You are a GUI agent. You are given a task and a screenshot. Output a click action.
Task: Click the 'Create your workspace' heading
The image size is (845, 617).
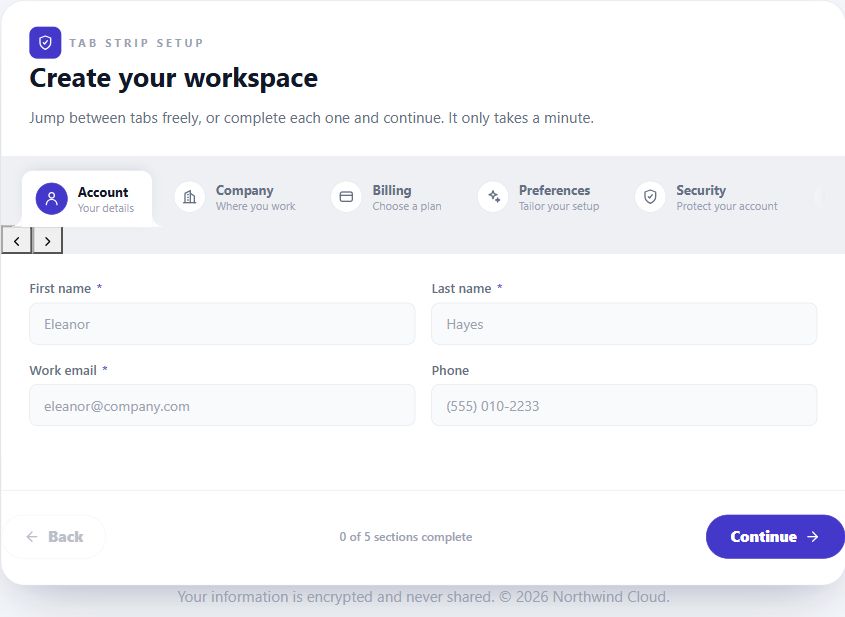(x=174, y=78)
